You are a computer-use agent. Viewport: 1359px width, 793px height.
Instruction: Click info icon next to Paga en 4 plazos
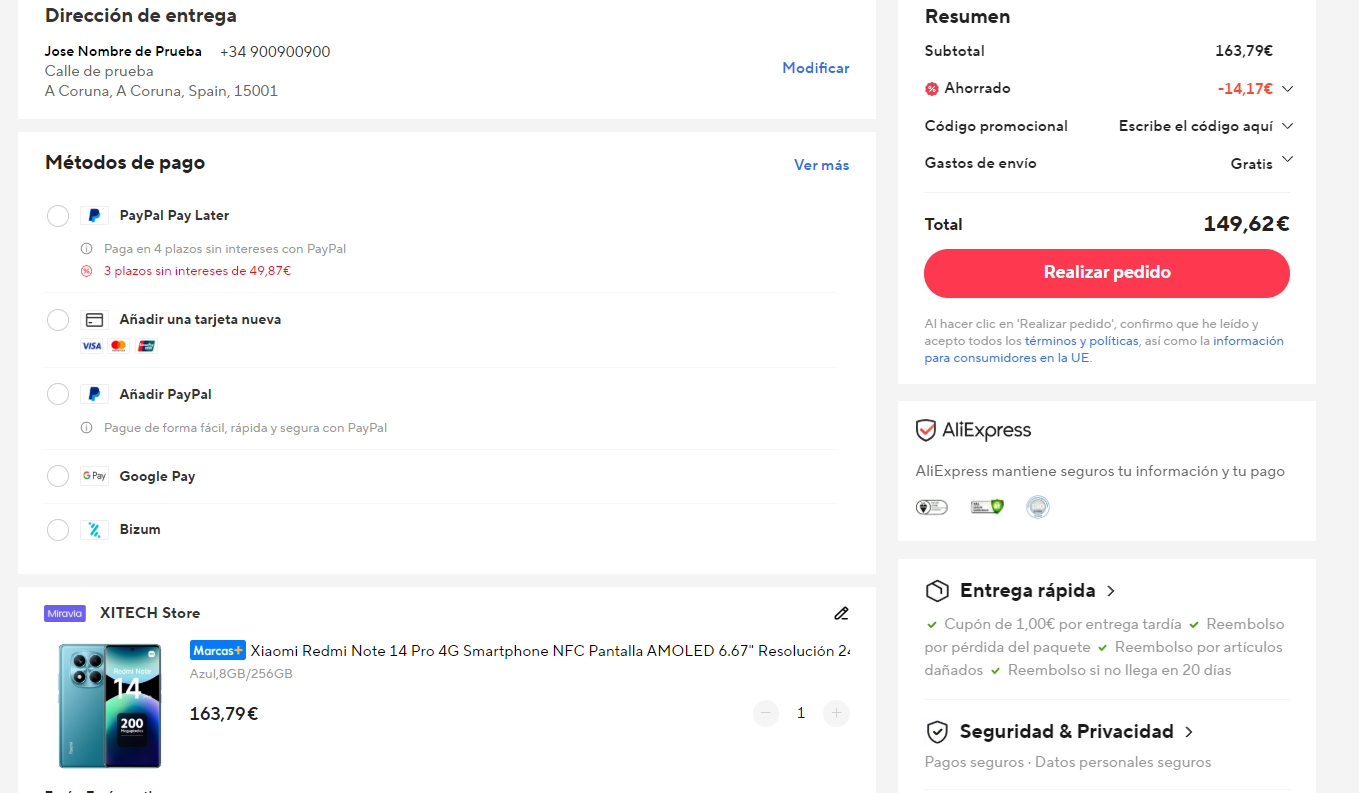point(86,249)
